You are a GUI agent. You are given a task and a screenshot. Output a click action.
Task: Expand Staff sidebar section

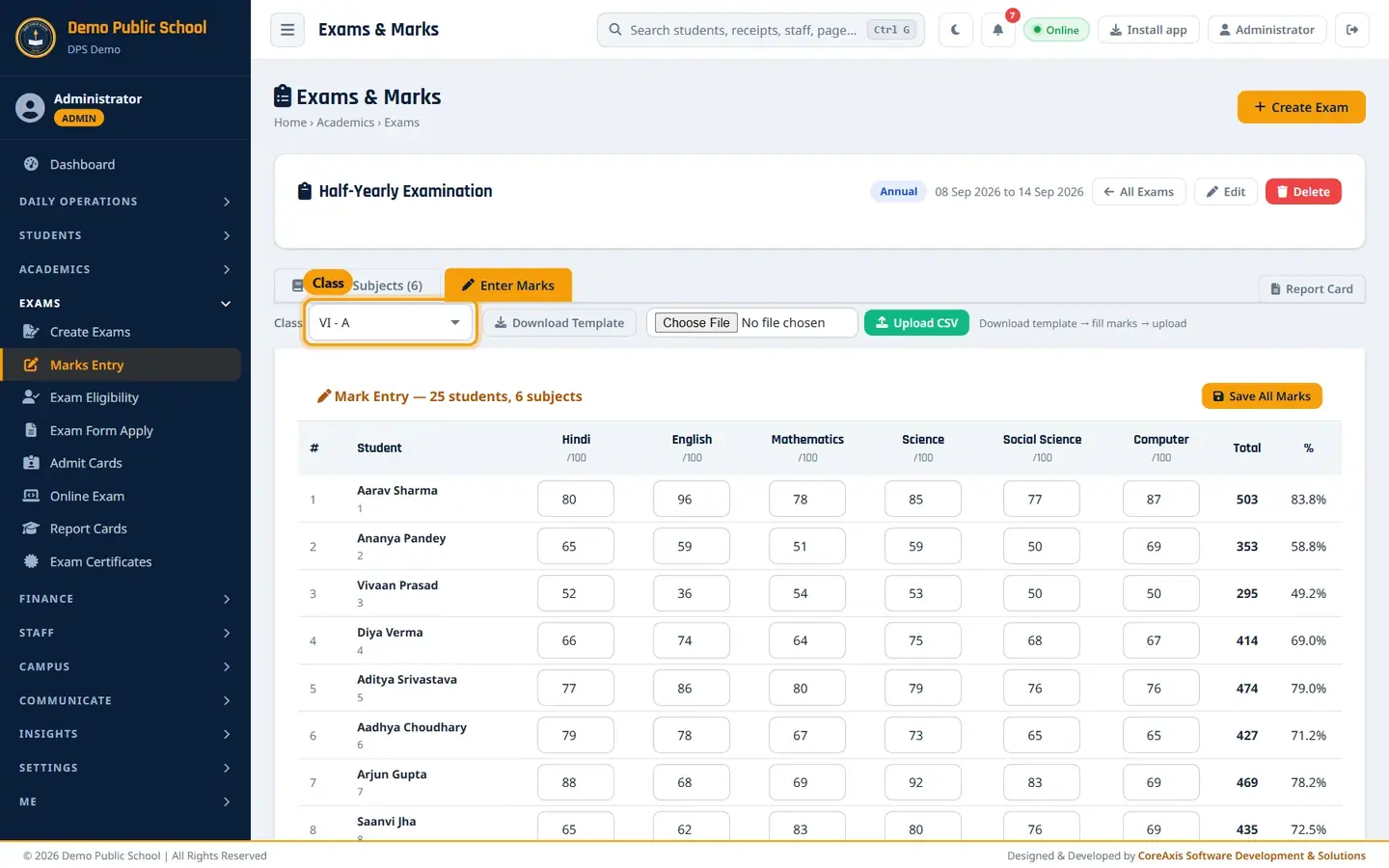tap(125, 633)
